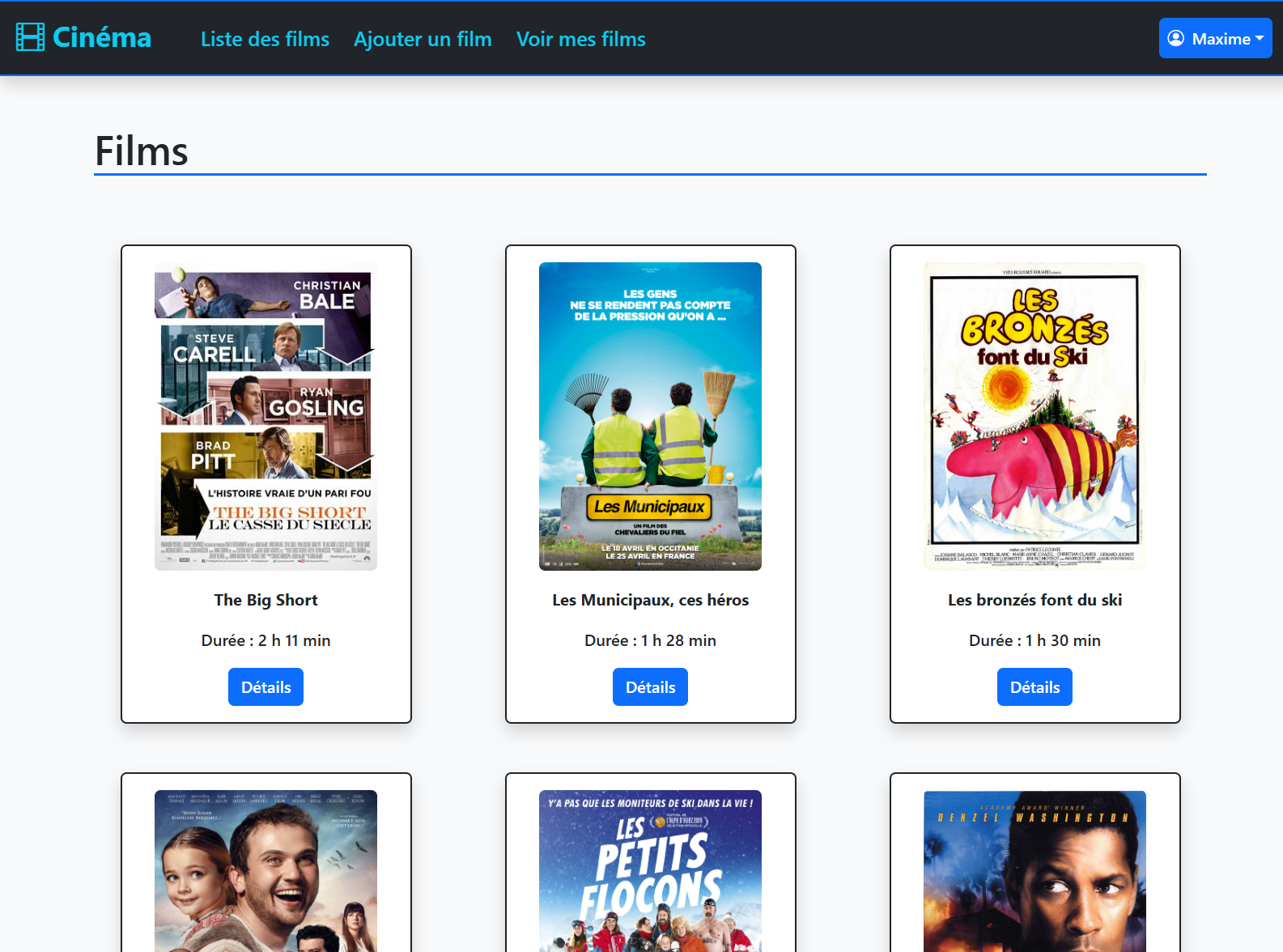Open Voir mes films page
1283x952 pixels.
click(581, 39)
